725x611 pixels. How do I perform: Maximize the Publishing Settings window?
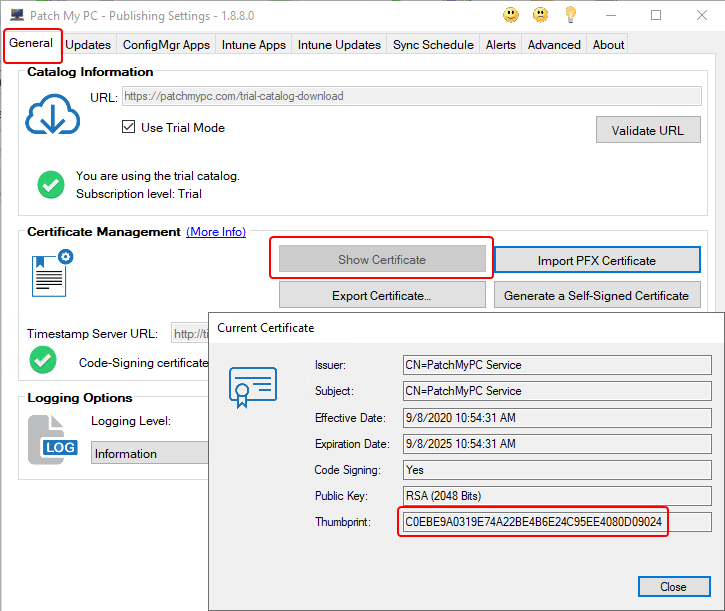pos(656,15)
